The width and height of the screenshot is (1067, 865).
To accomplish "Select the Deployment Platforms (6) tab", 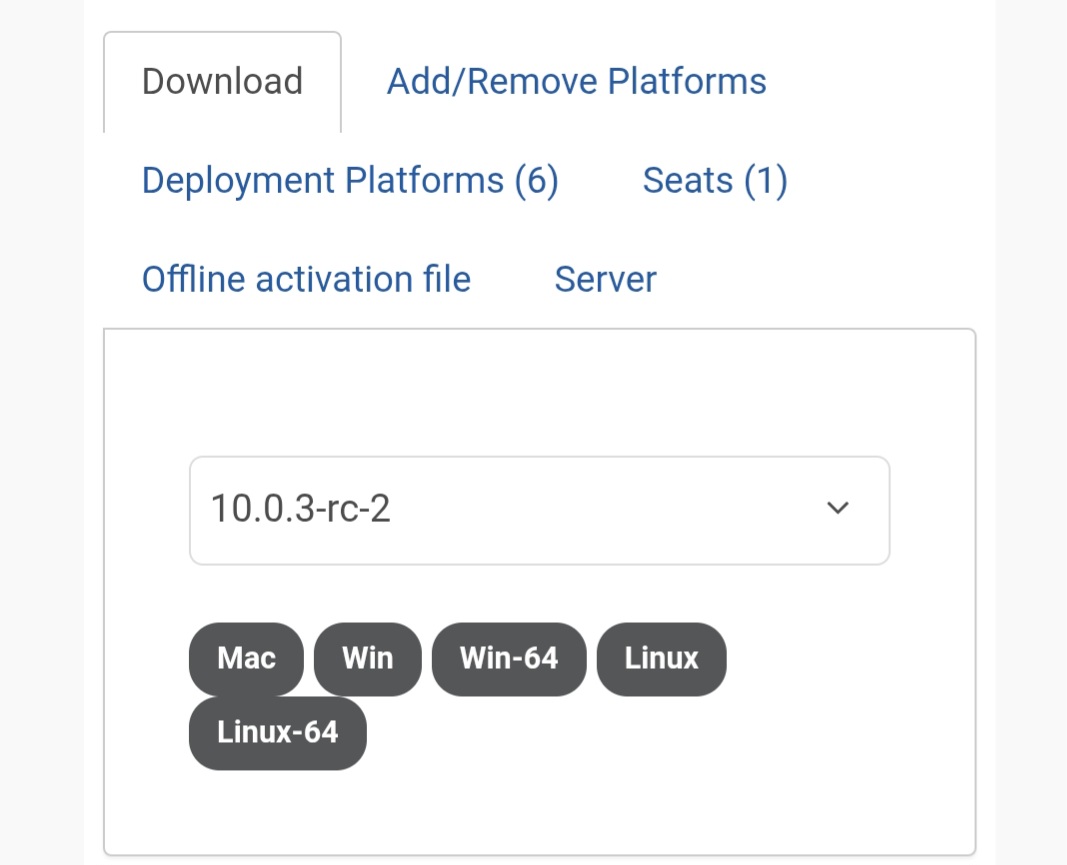I will (350, 180).
